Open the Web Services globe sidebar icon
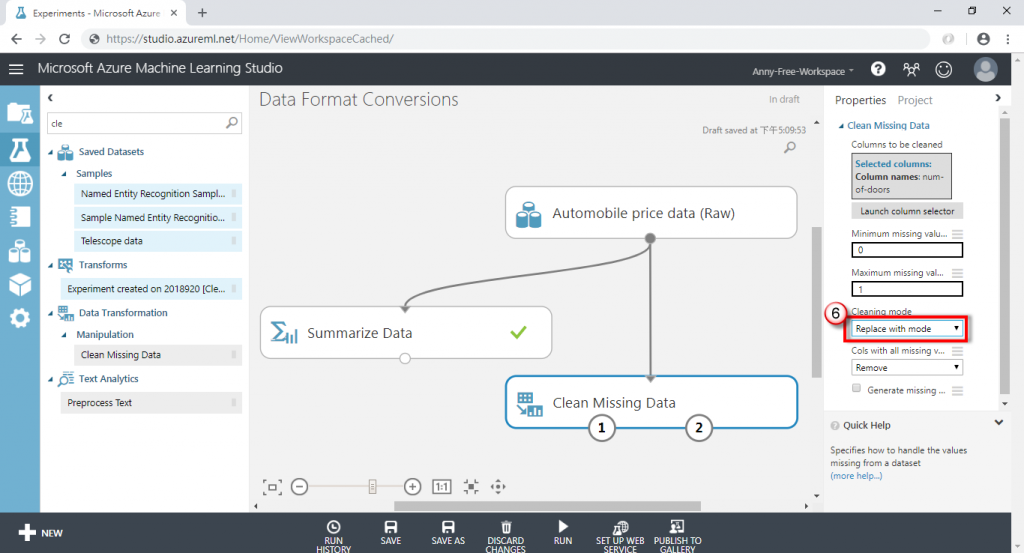Screen dimensions: 1024x553 pyautogui.click(x=20, y=183)
